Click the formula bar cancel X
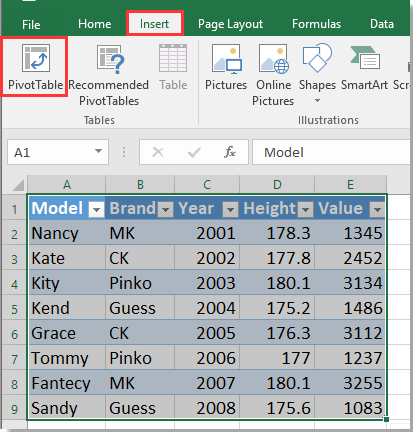The height and width of the screenshot is (432, 413). tap(158, 152)
